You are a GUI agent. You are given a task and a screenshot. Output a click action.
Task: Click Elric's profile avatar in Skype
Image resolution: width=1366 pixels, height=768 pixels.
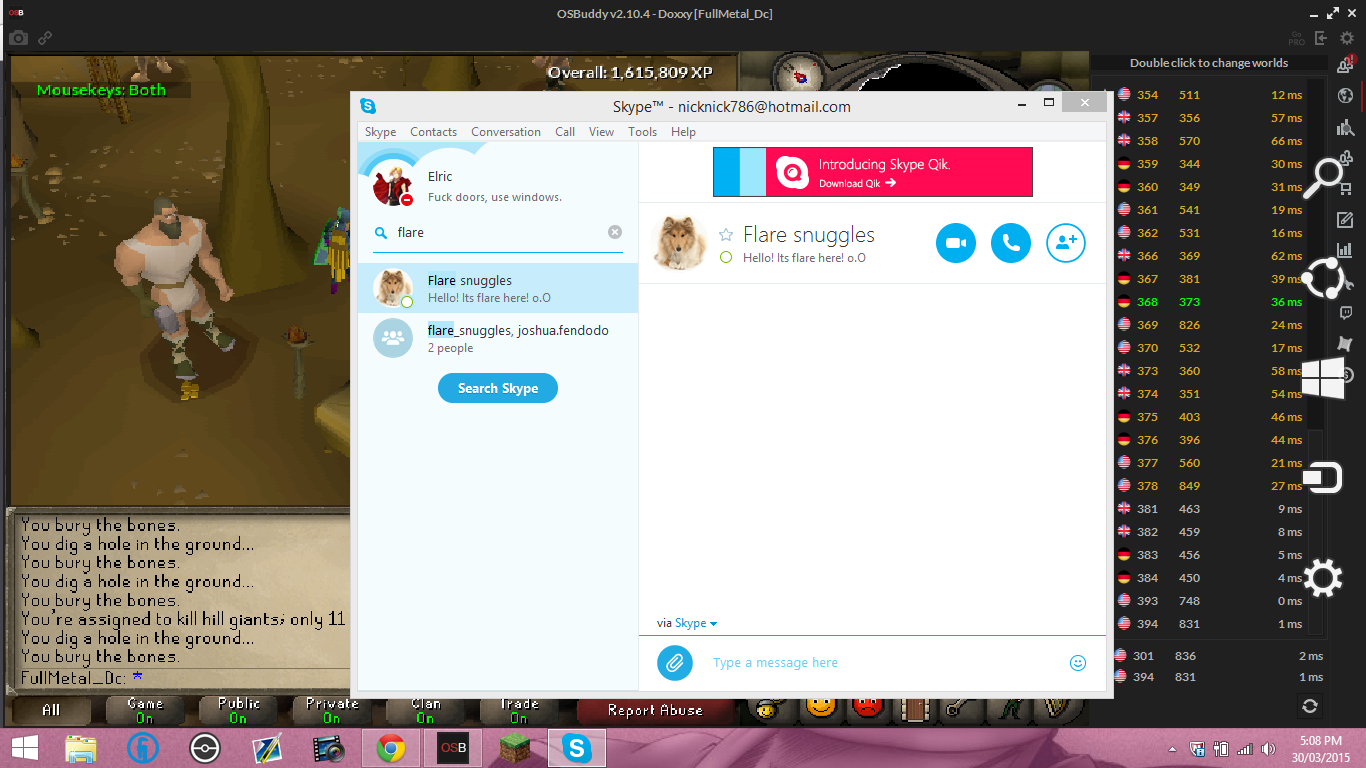[392, 184]
